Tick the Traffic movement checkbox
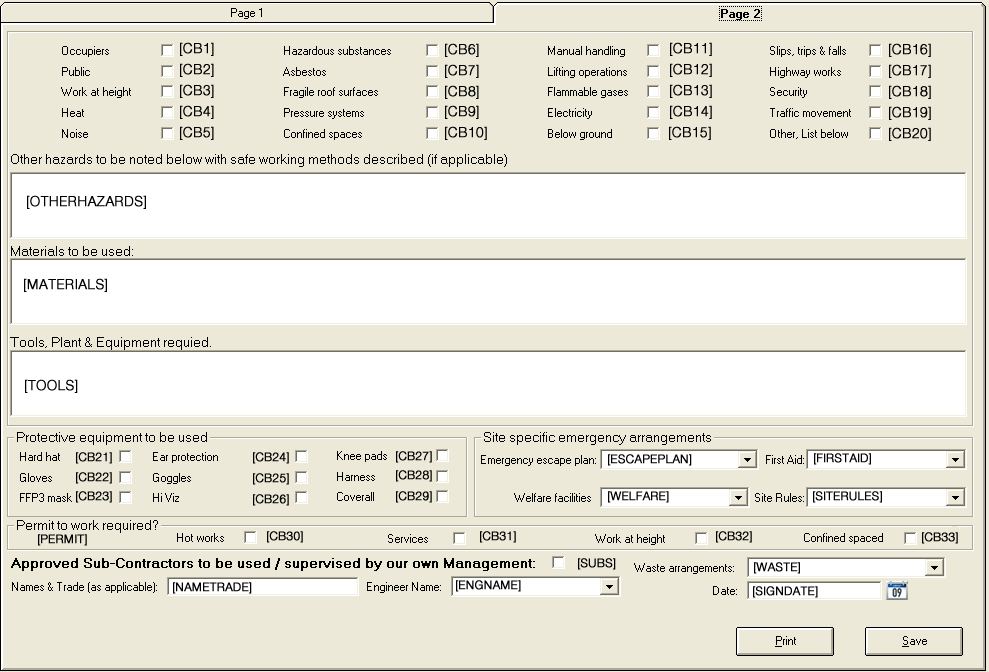The width and height of the screenshot is (989, 672). [x=875, y=112]
